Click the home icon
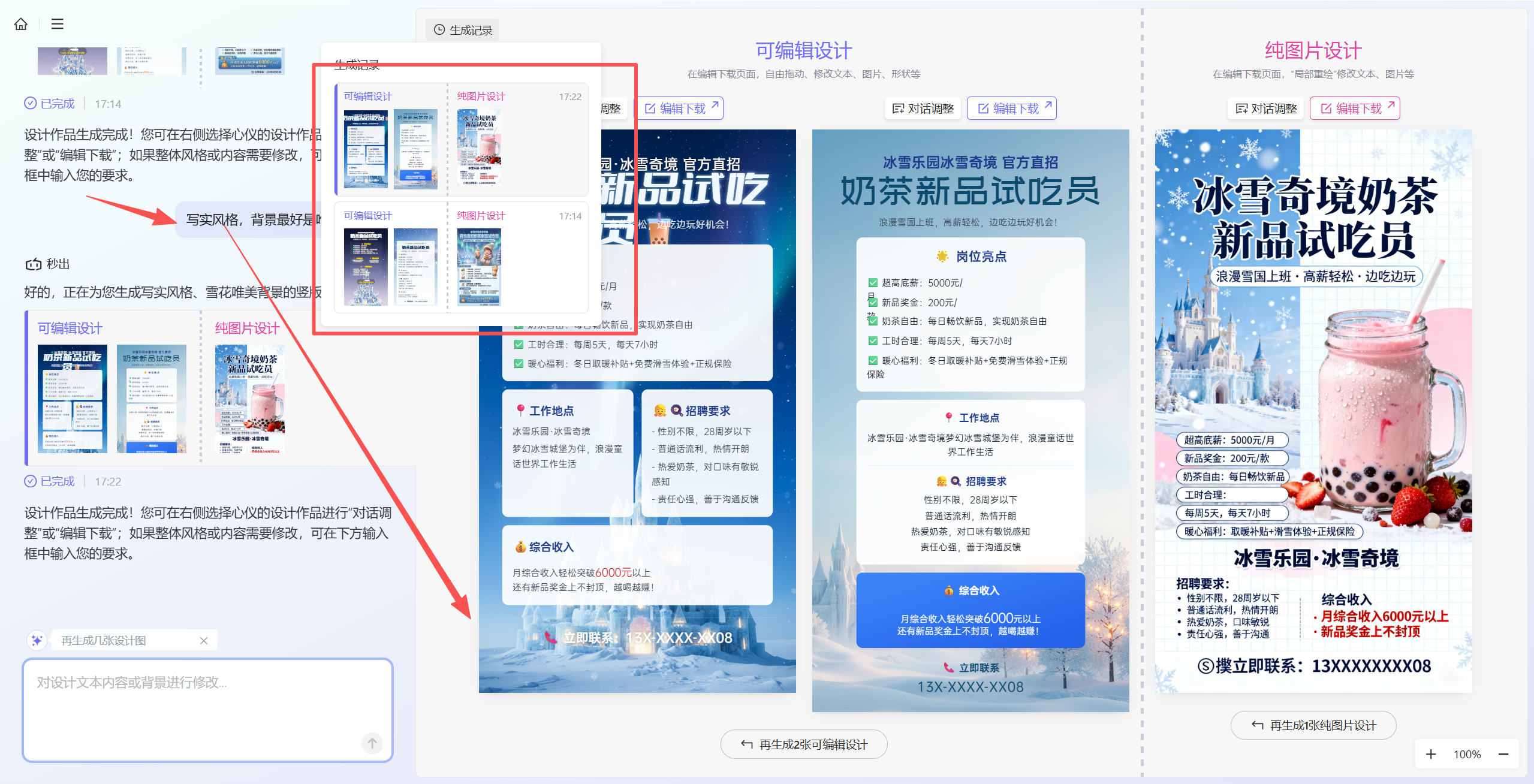 tap(21, 24)
